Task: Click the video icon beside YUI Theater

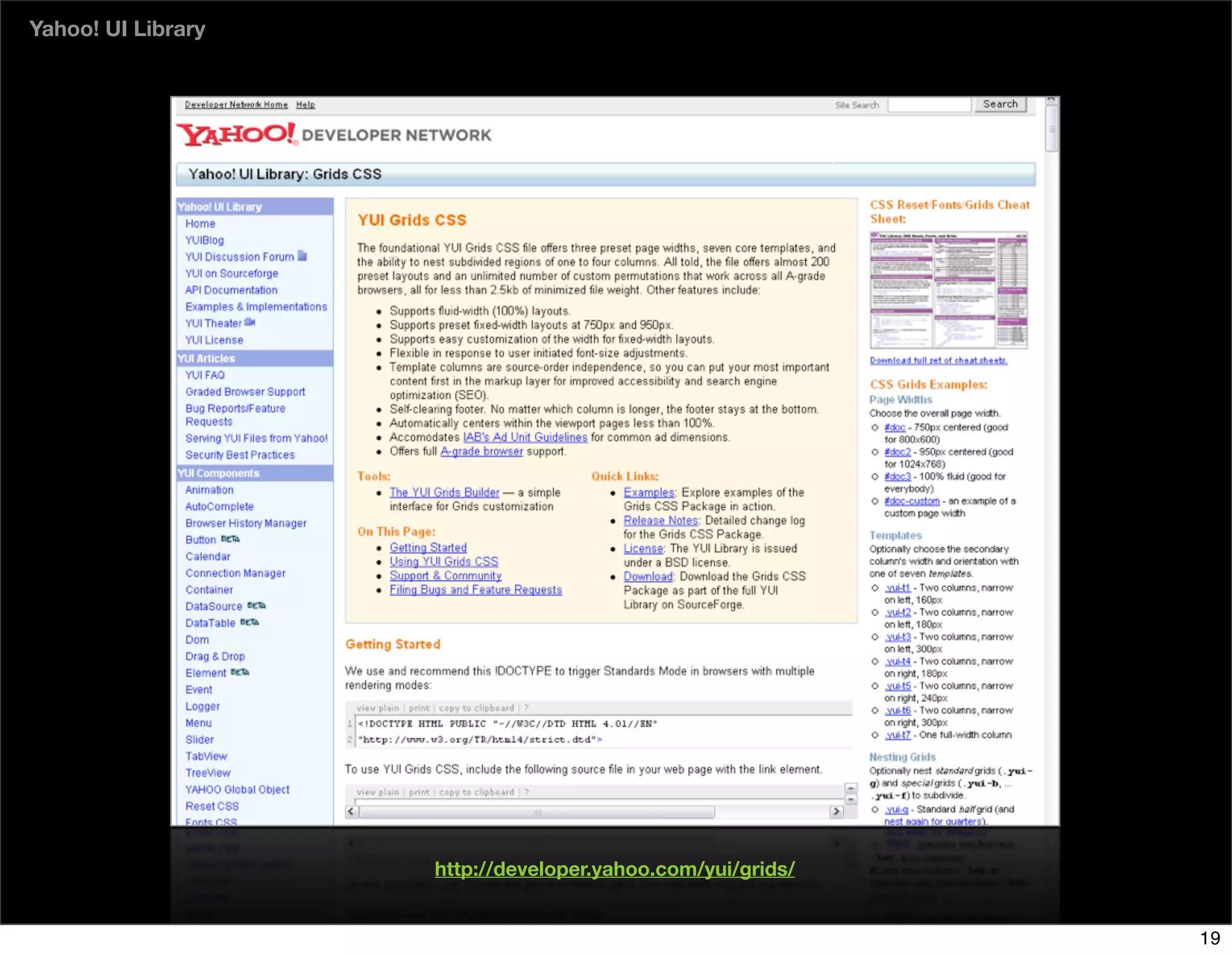Action: (x=250, y=323)
